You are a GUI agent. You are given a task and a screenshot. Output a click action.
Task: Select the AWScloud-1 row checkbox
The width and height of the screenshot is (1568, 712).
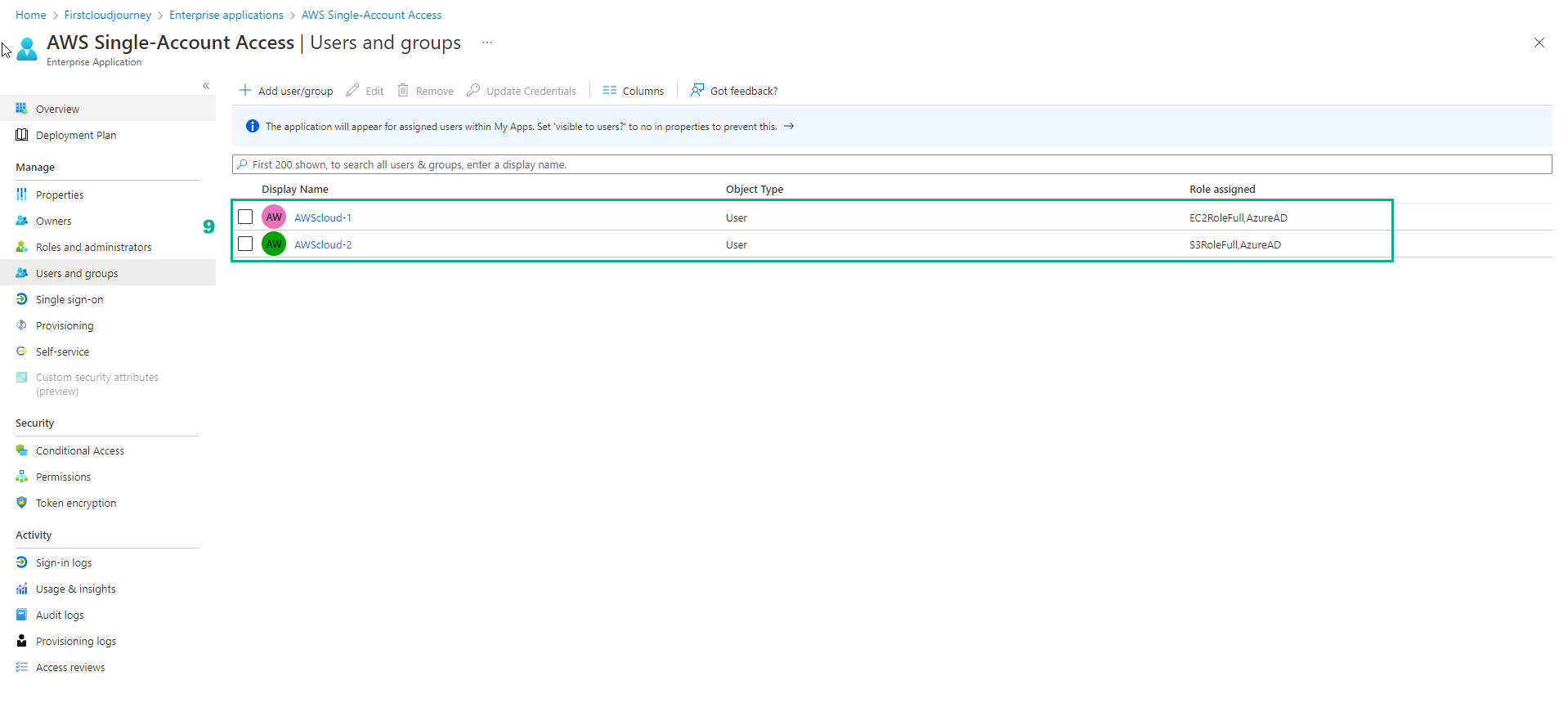pos(245,217)
